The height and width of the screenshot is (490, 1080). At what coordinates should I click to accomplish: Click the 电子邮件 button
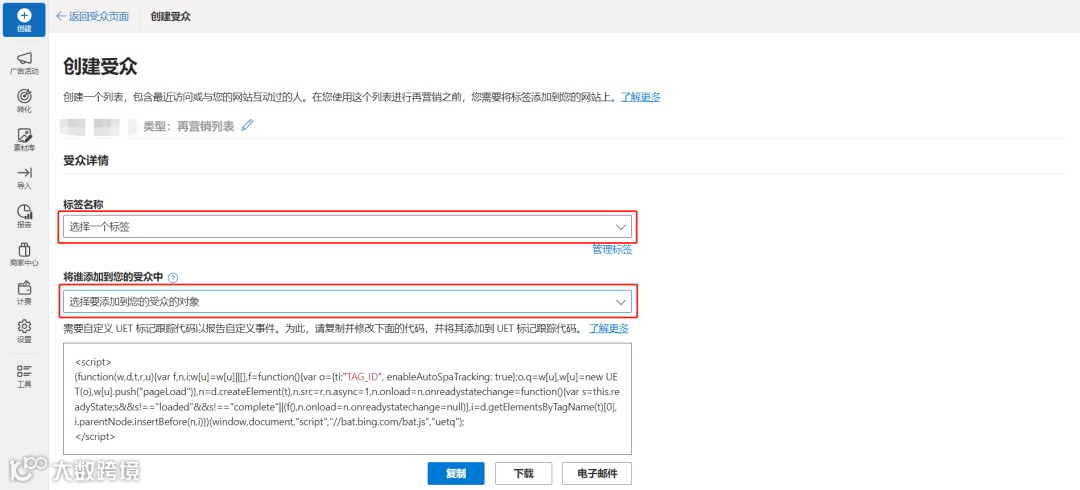[x=597, y=473]
